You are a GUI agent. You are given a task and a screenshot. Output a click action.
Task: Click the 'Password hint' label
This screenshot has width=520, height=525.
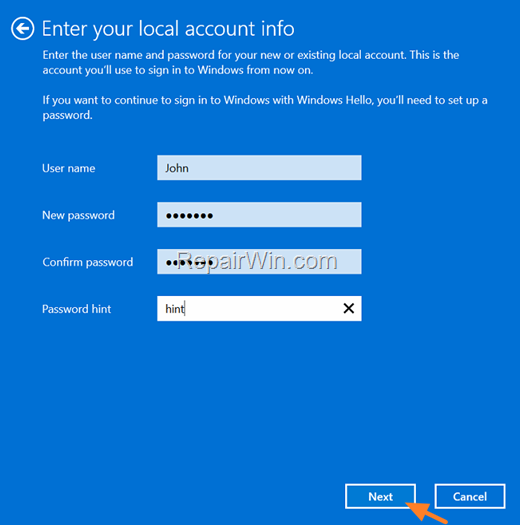click(x=76, y=309)
